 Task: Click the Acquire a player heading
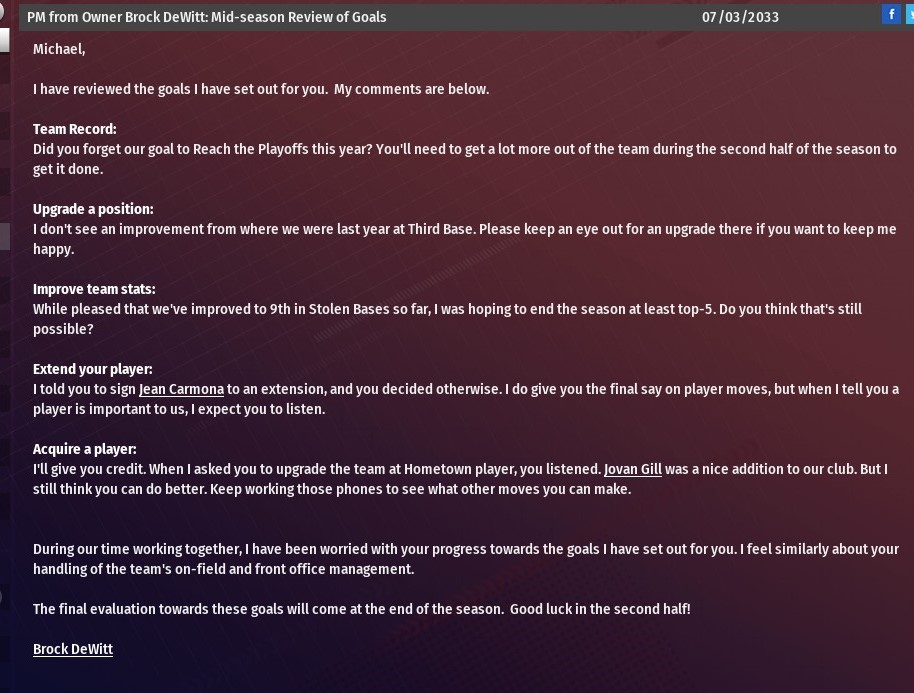click(84, 449)
